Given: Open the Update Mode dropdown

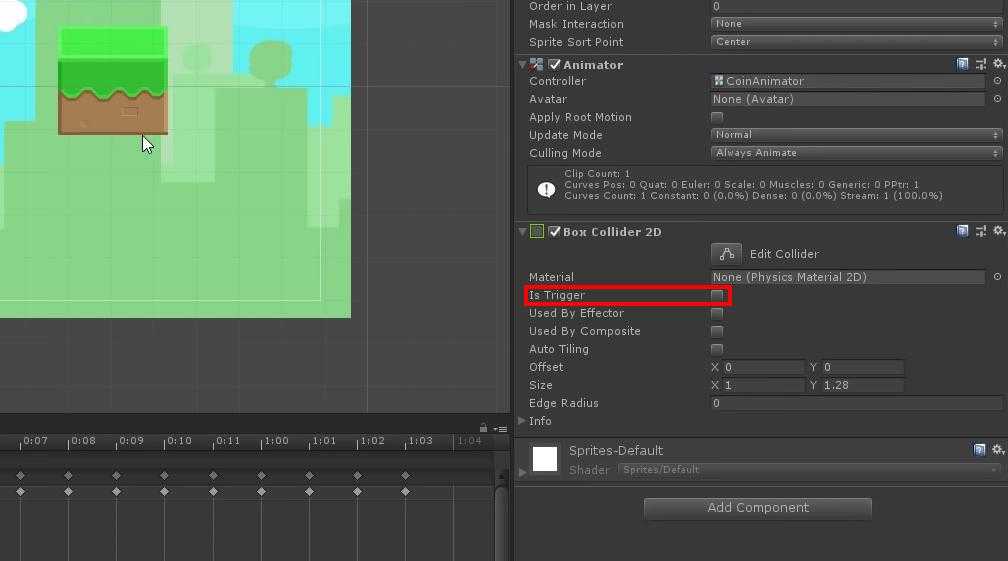Looking at the screenshot, I should pos(856,135).
